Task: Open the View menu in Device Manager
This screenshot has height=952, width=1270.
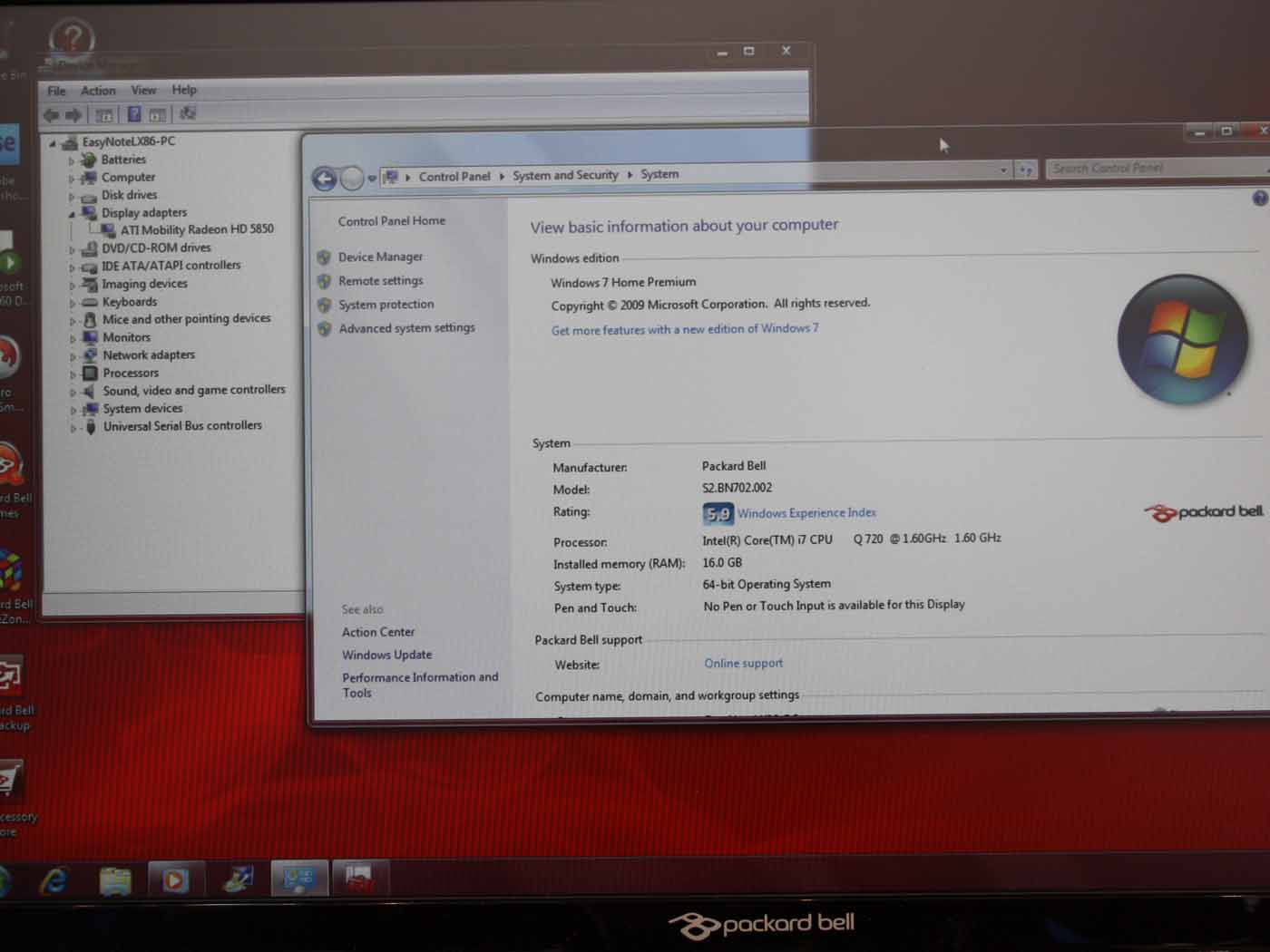Action: coord(143,90)
